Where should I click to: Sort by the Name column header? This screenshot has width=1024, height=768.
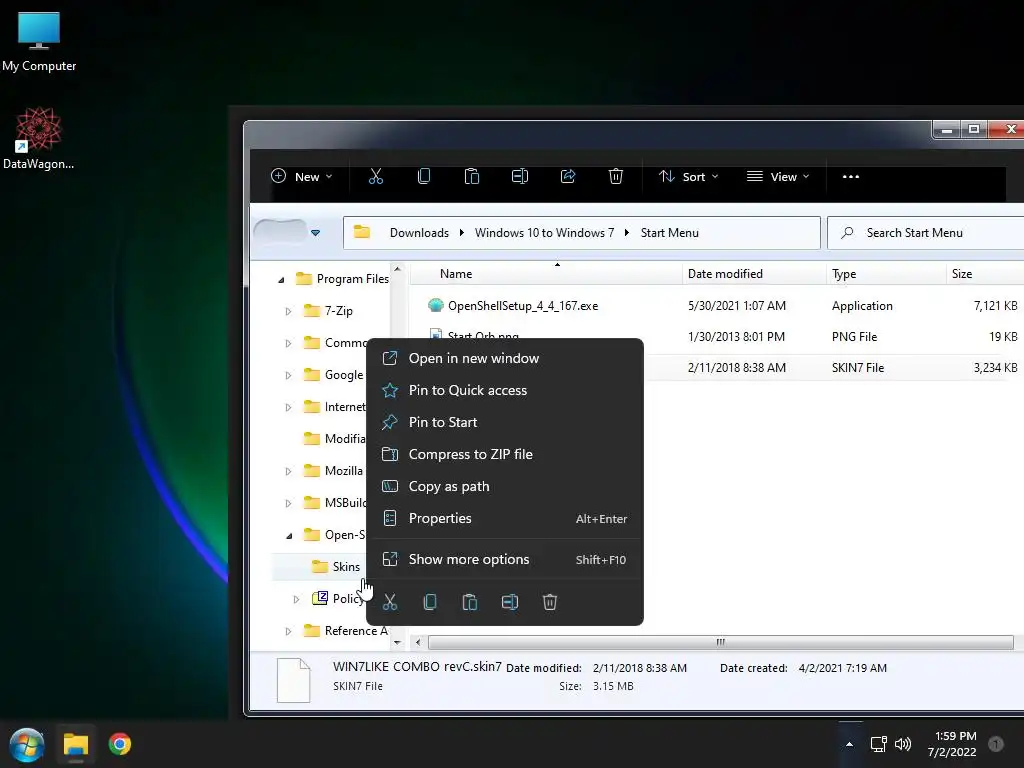pos(546,274)
